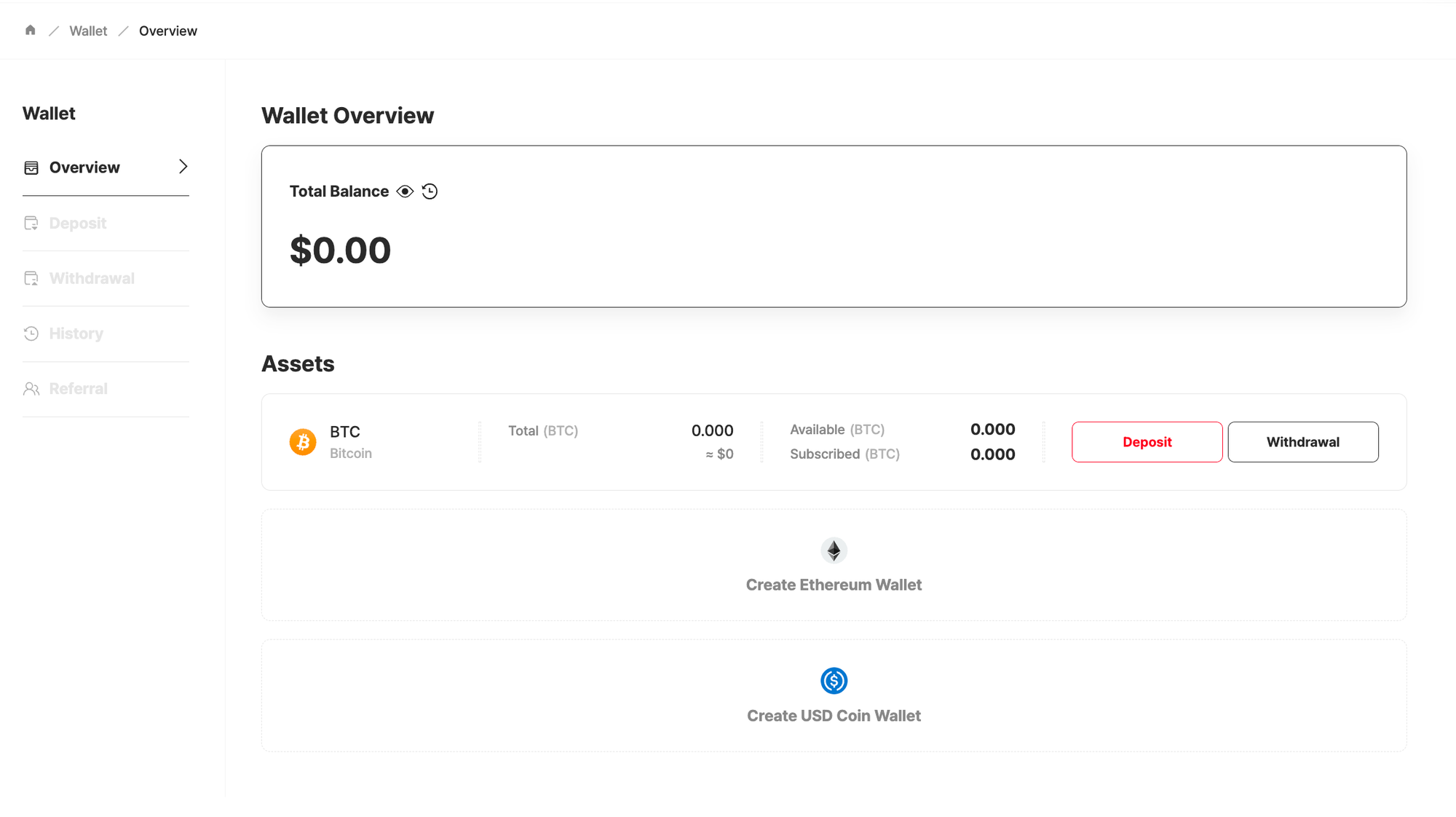Click Create USD Coin Wallet text
1456x817 pixels.
click(x=834, y=716)
